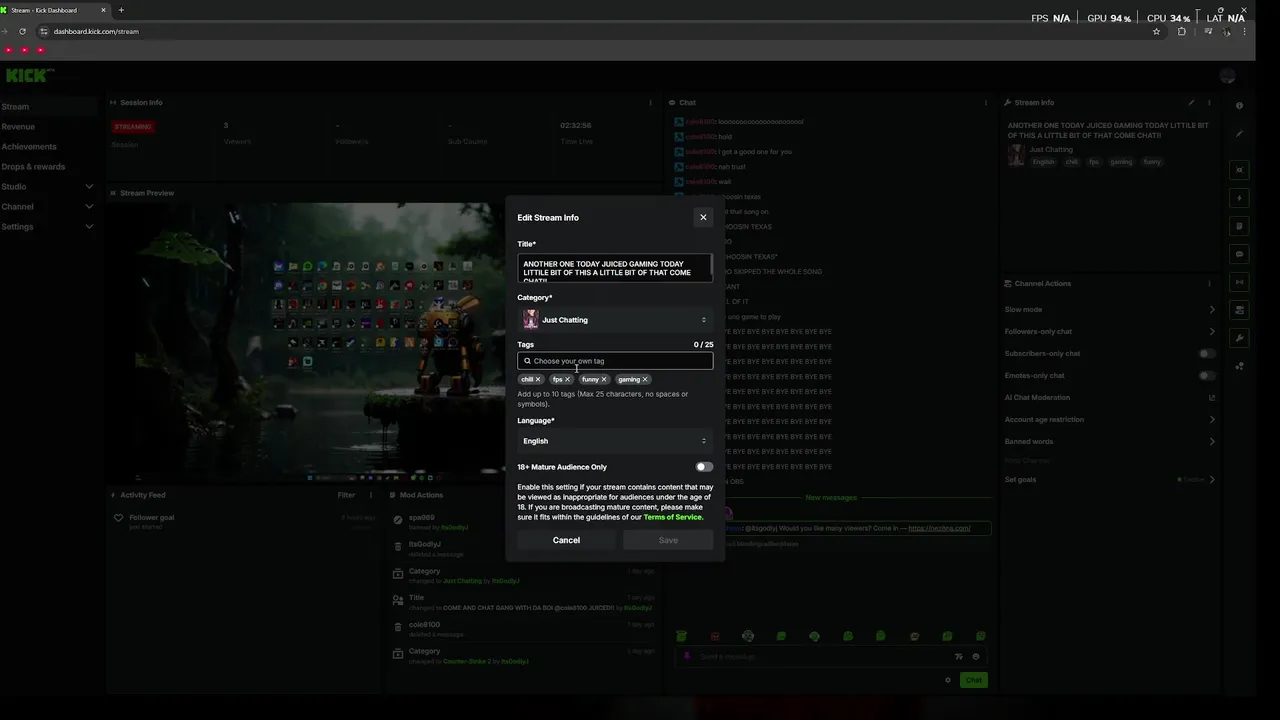
Task: Remove the gaming tag
Action: point(645,379)
